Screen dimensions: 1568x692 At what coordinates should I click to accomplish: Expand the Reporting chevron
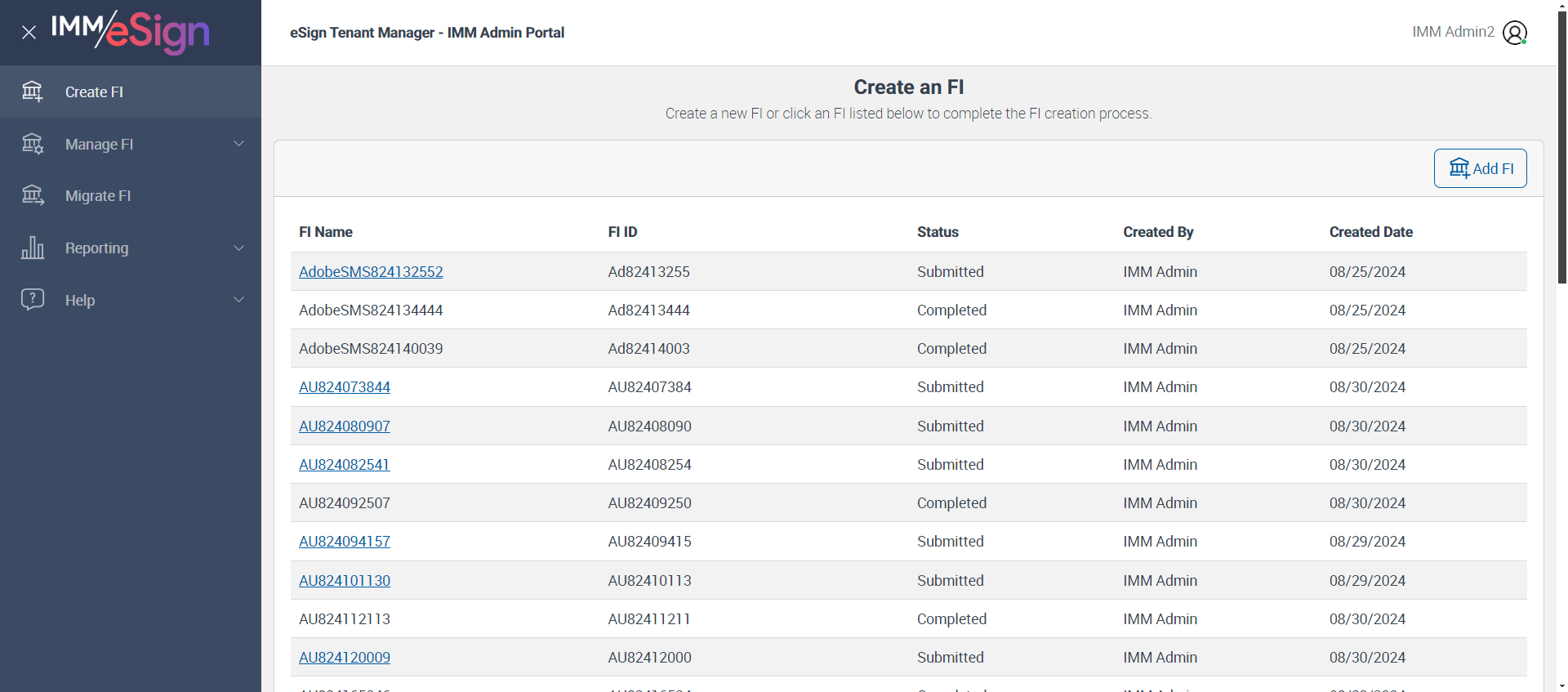[239, 248]
